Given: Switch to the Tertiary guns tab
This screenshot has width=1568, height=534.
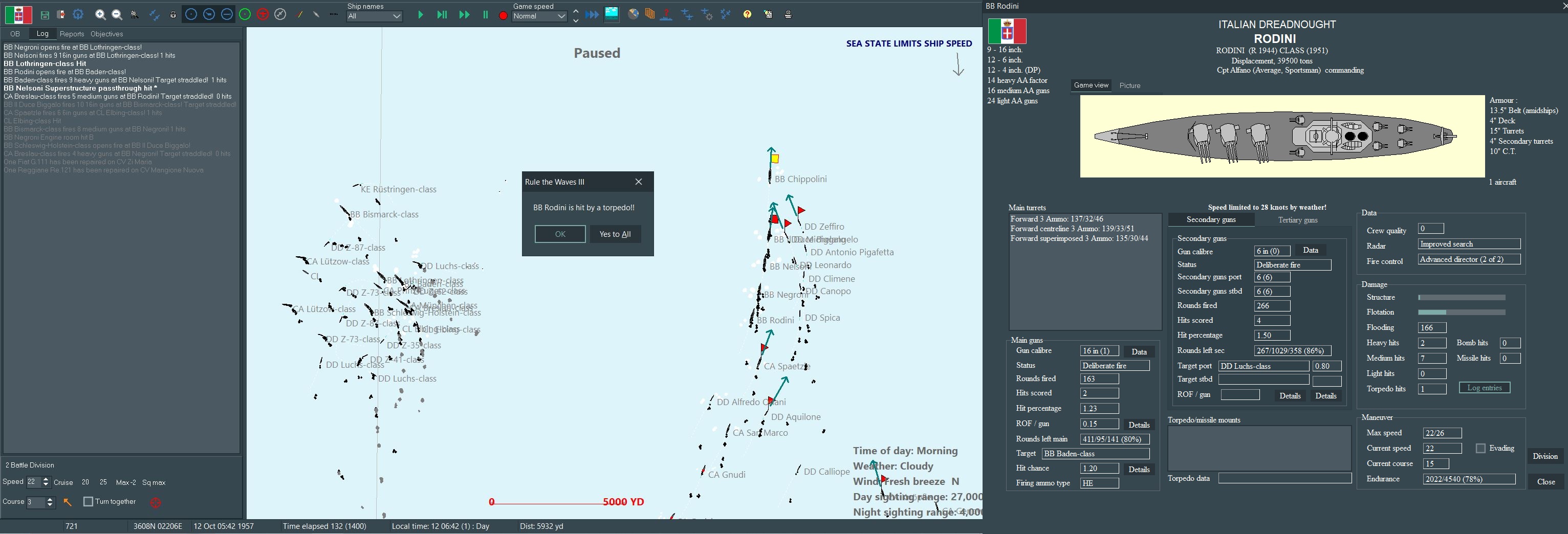Looking at the screenshot, I should pos(1298,220).
